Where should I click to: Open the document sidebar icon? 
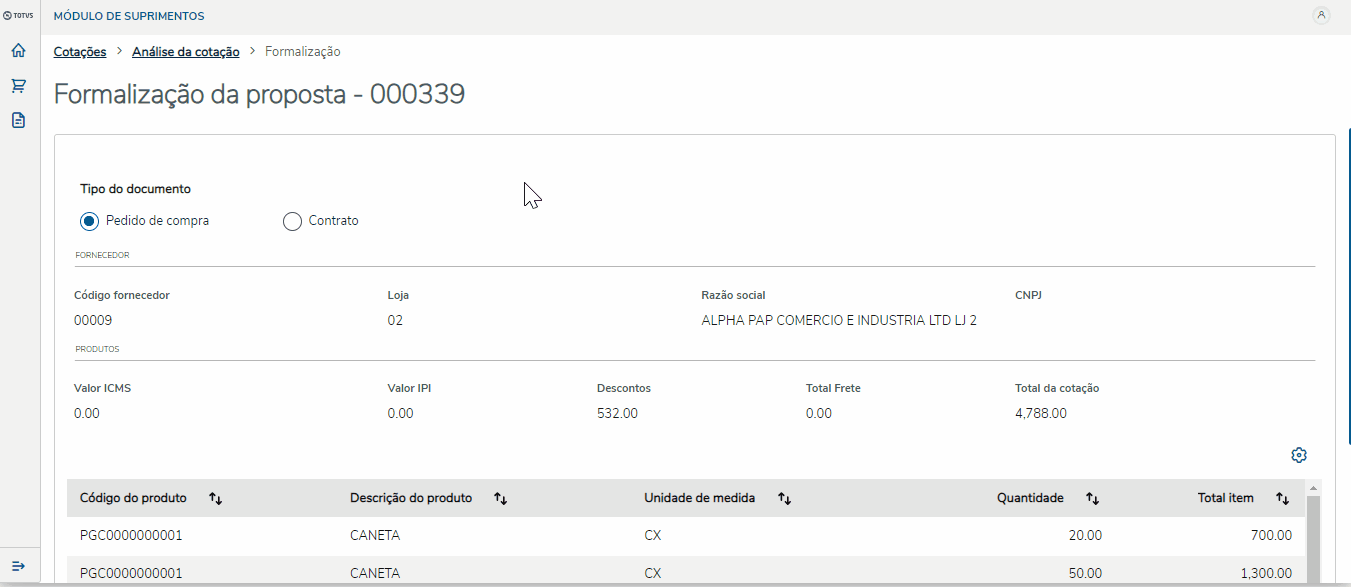[18, 120]
